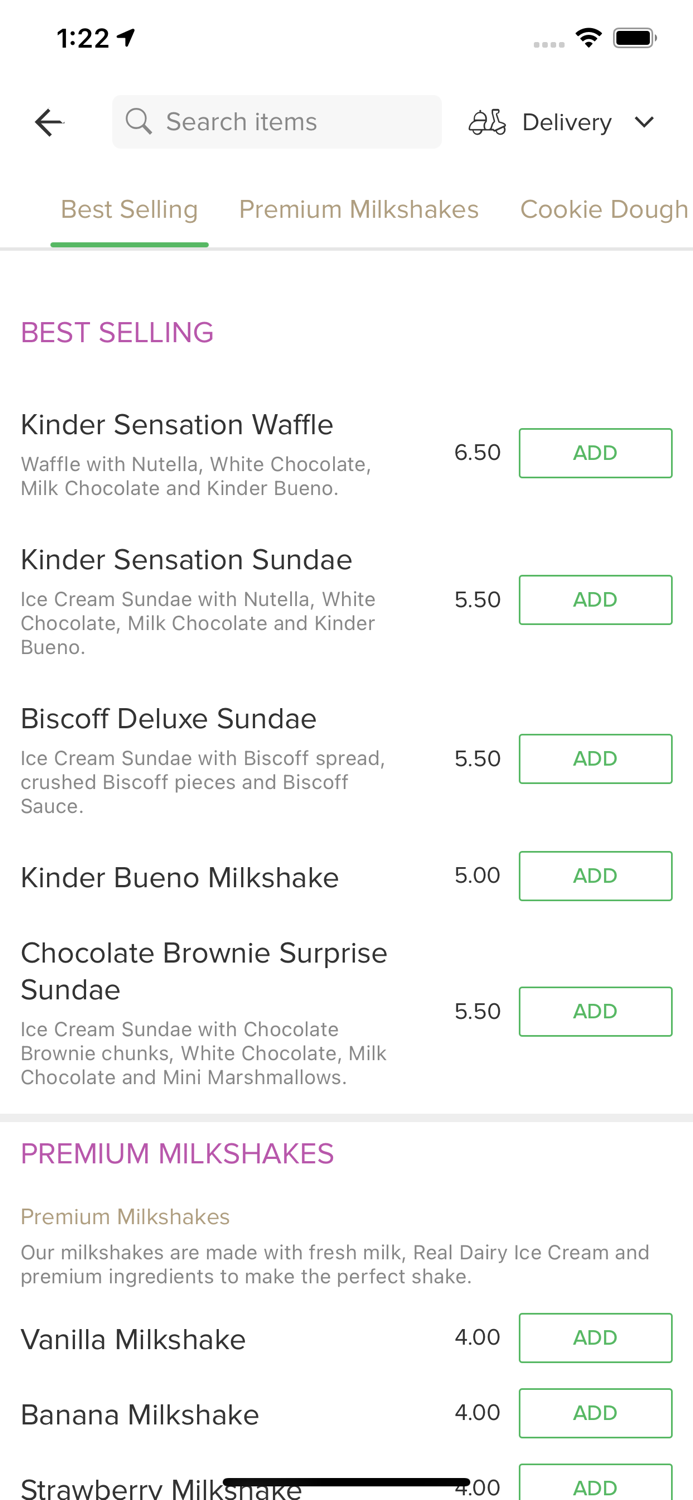Tap the back arrow to return
Viewport: 693px width, 1500px height.
tap(47, 121)
